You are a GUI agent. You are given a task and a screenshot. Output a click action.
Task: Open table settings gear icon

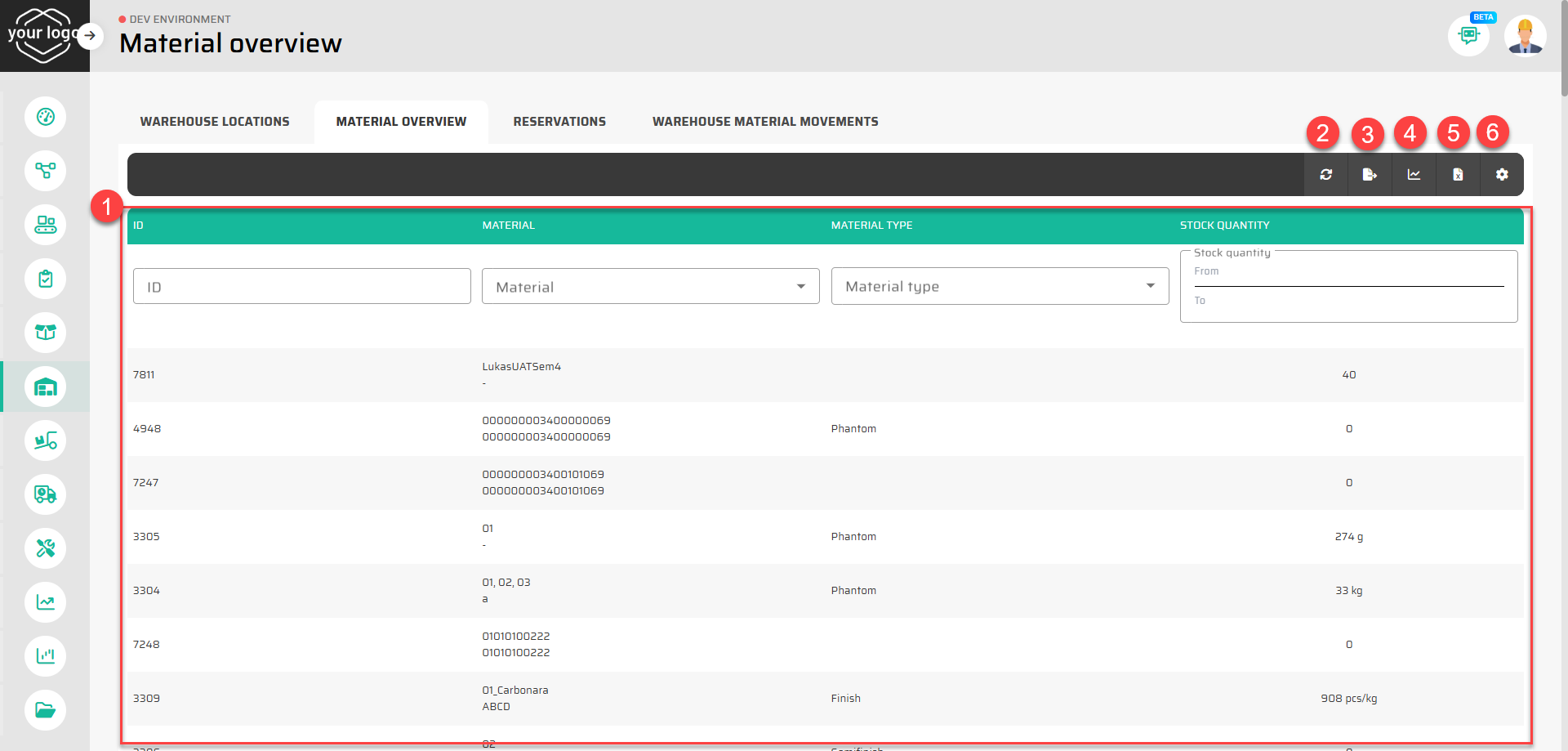tap(1502, 175)
